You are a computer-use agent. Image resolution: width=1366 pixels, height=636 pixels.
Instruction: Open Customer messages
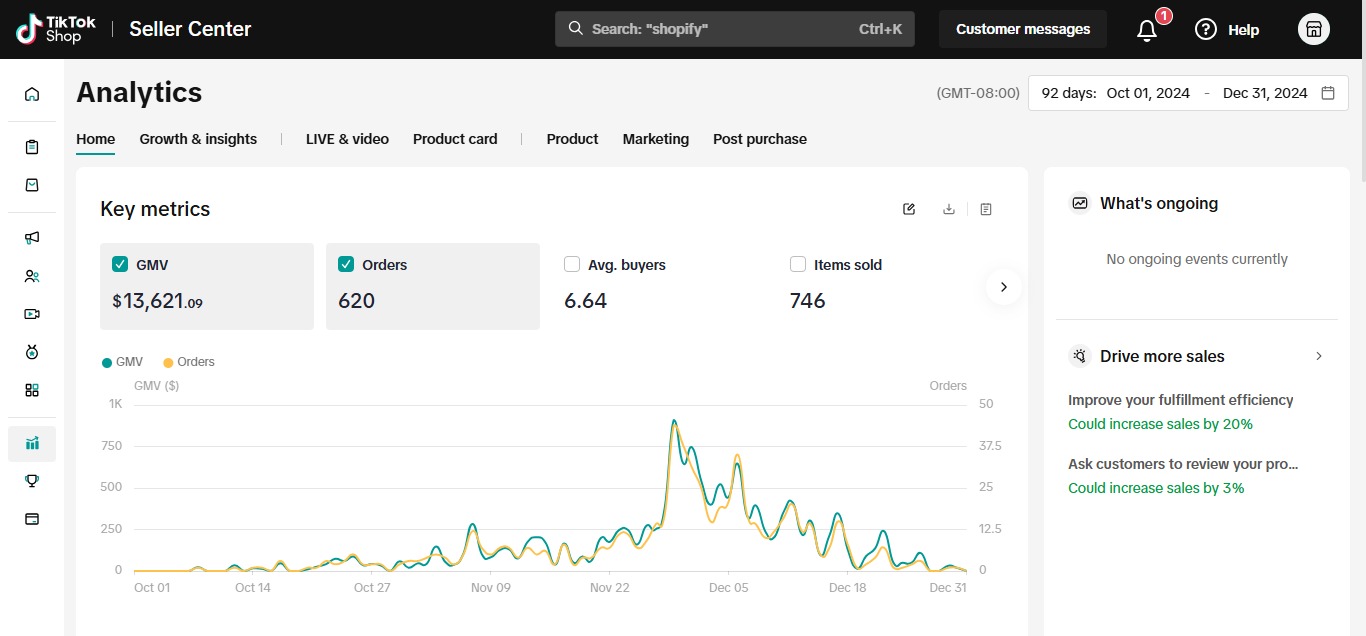pyautogui.click(x=1023, y=29)
